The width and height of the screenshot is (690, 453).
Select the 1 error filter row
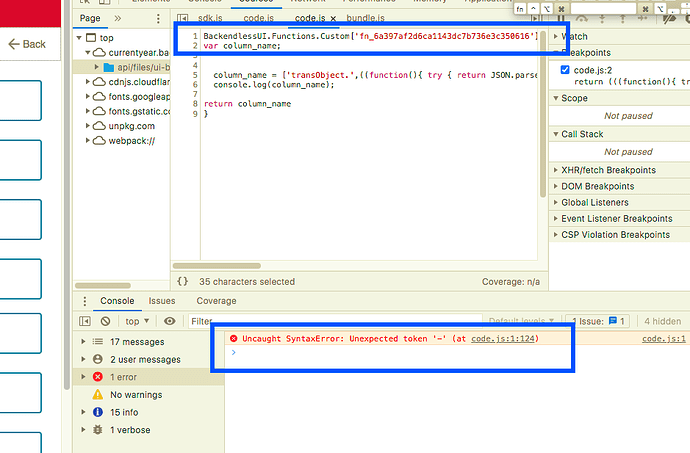click(149, 377)
